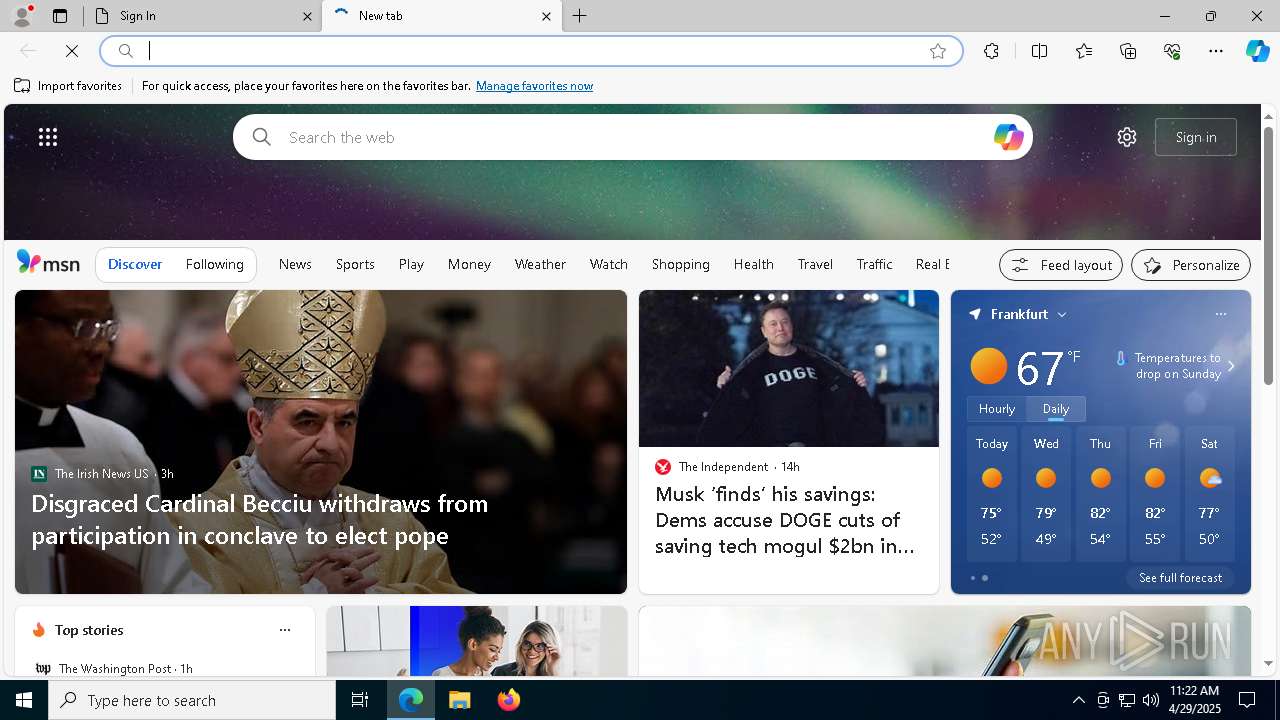Open Manage favorites now link
The height and width of the screenshot is (720, 1280).
click(534, 86)
